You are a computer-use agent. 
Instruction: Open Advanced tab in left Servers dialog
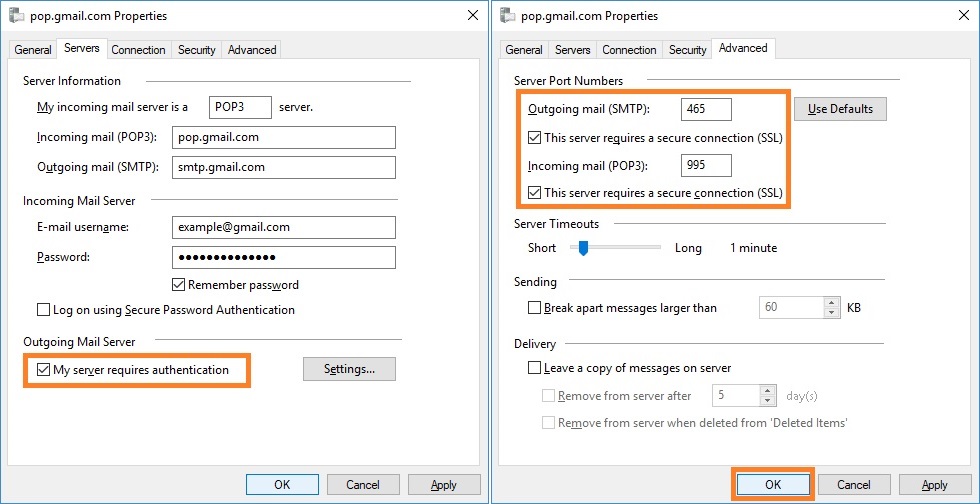coord(252,50)
